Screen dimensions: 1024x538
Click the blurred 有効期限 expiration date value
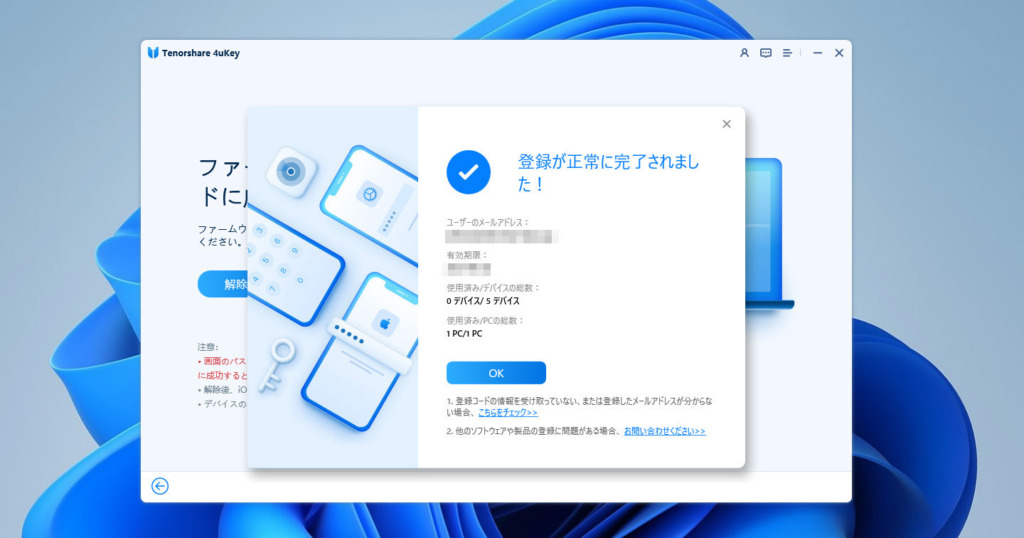point(468,269)
